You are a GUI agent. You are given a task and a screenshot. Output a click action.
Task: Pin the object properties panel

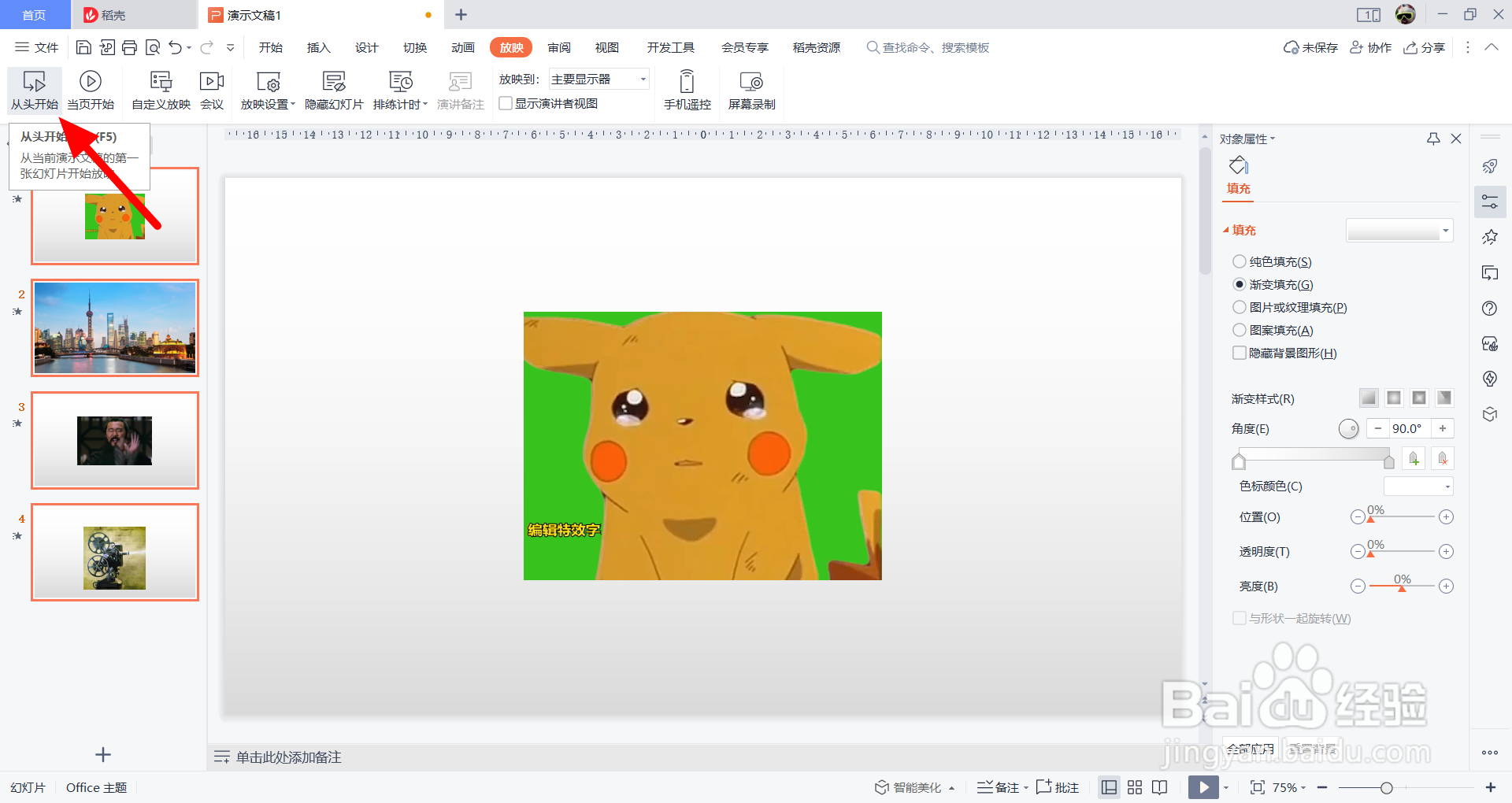[x=1433, y=139]
